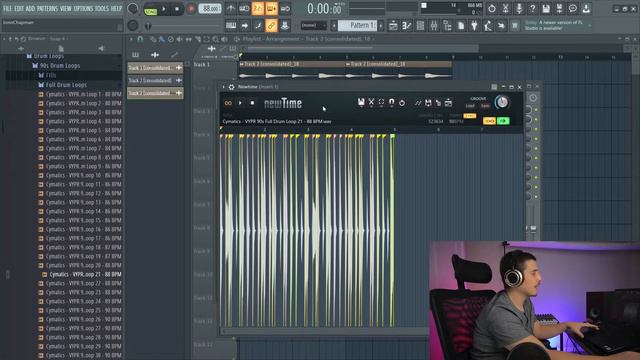Viewport: 640px width, 360px height.
Task: Open the HELP menu
Action: 116,8
